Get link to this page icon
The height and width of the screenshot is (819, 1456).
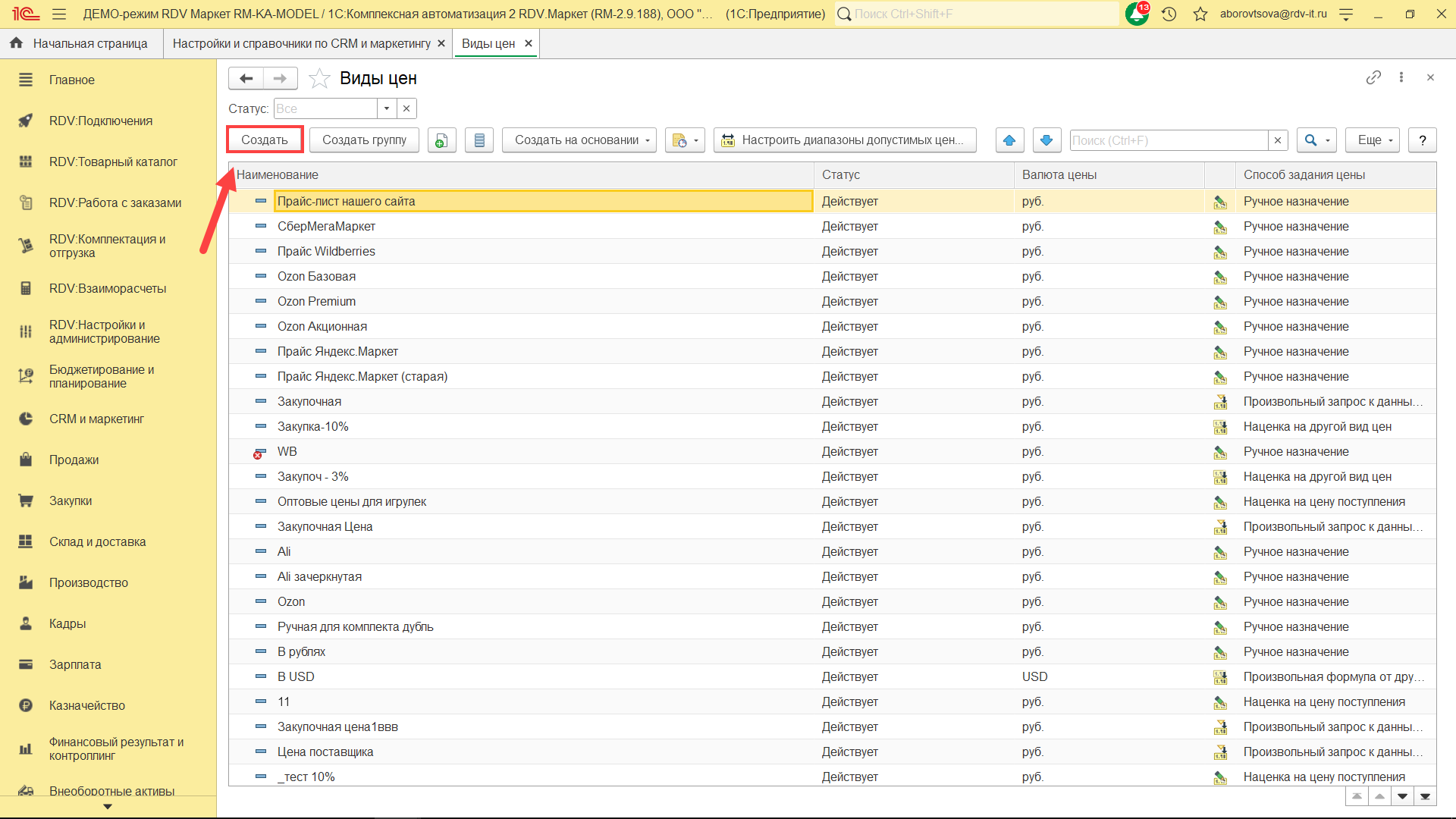pyautogui.click(x=1373, y=77)
